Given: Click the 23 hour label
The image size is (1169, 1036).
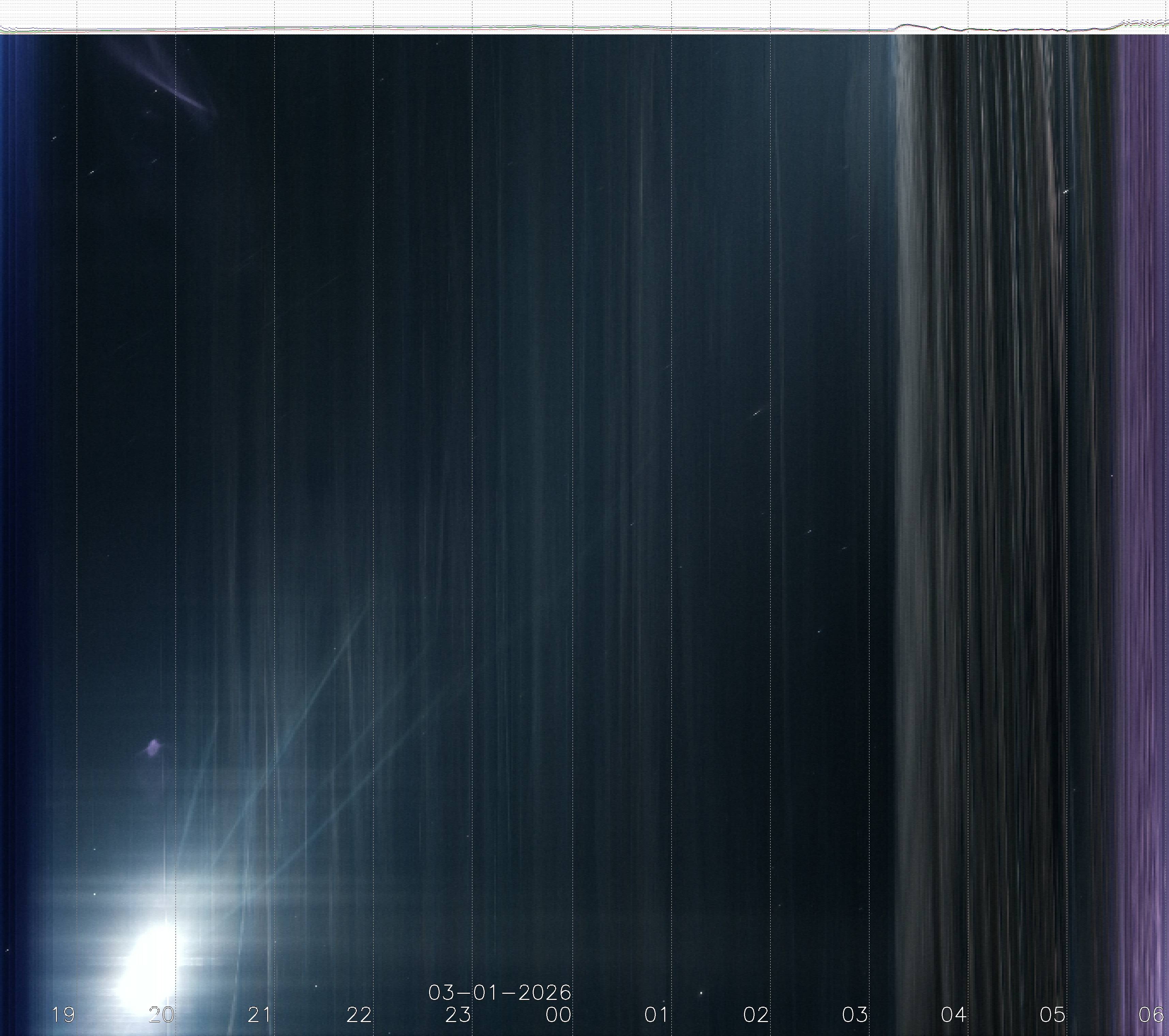Looking at the screenshot, I should tap(458, 1014).
